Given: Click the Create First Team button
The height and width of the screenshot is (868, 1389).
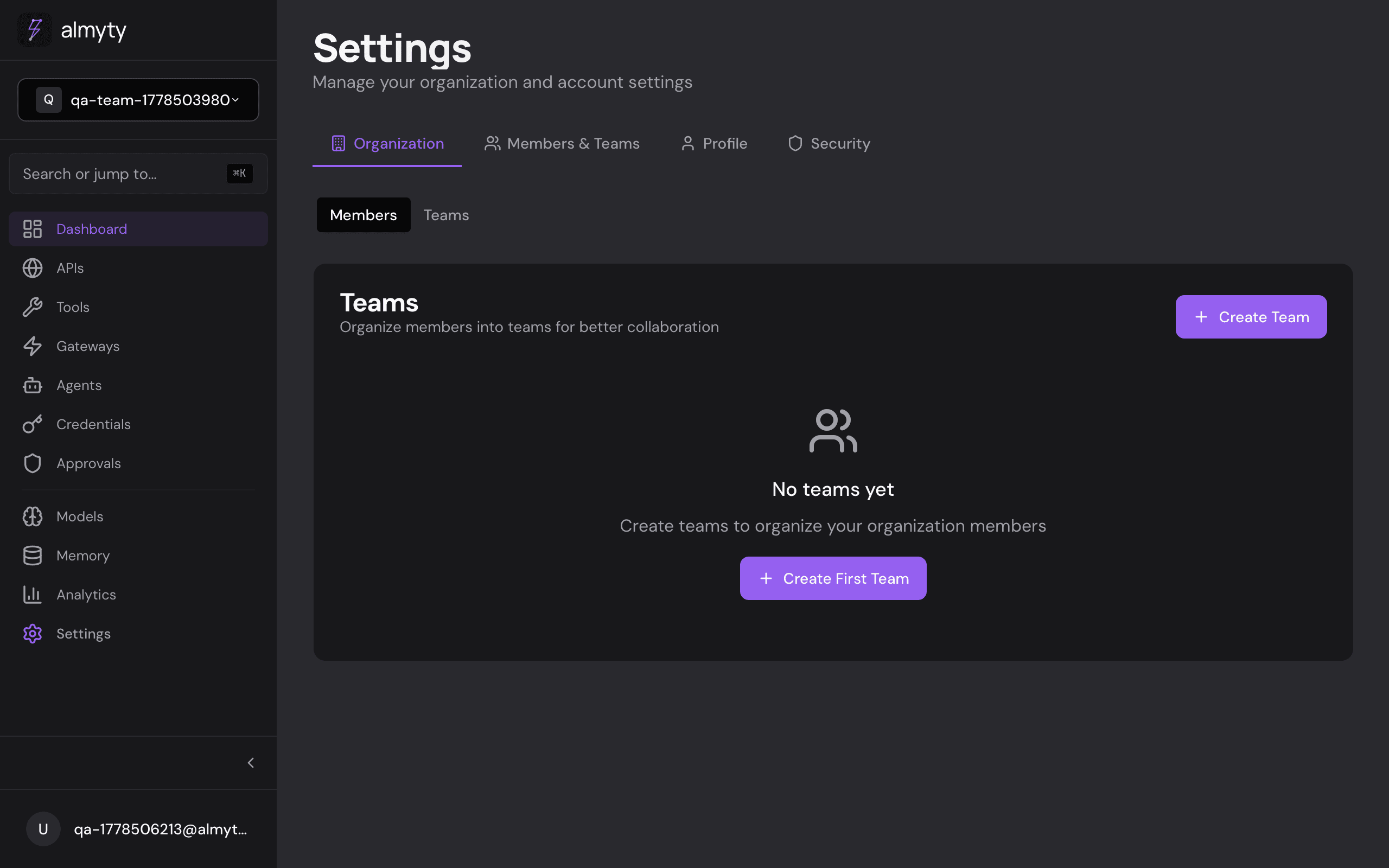Looking at the screenshot, I should coord(833,578).
